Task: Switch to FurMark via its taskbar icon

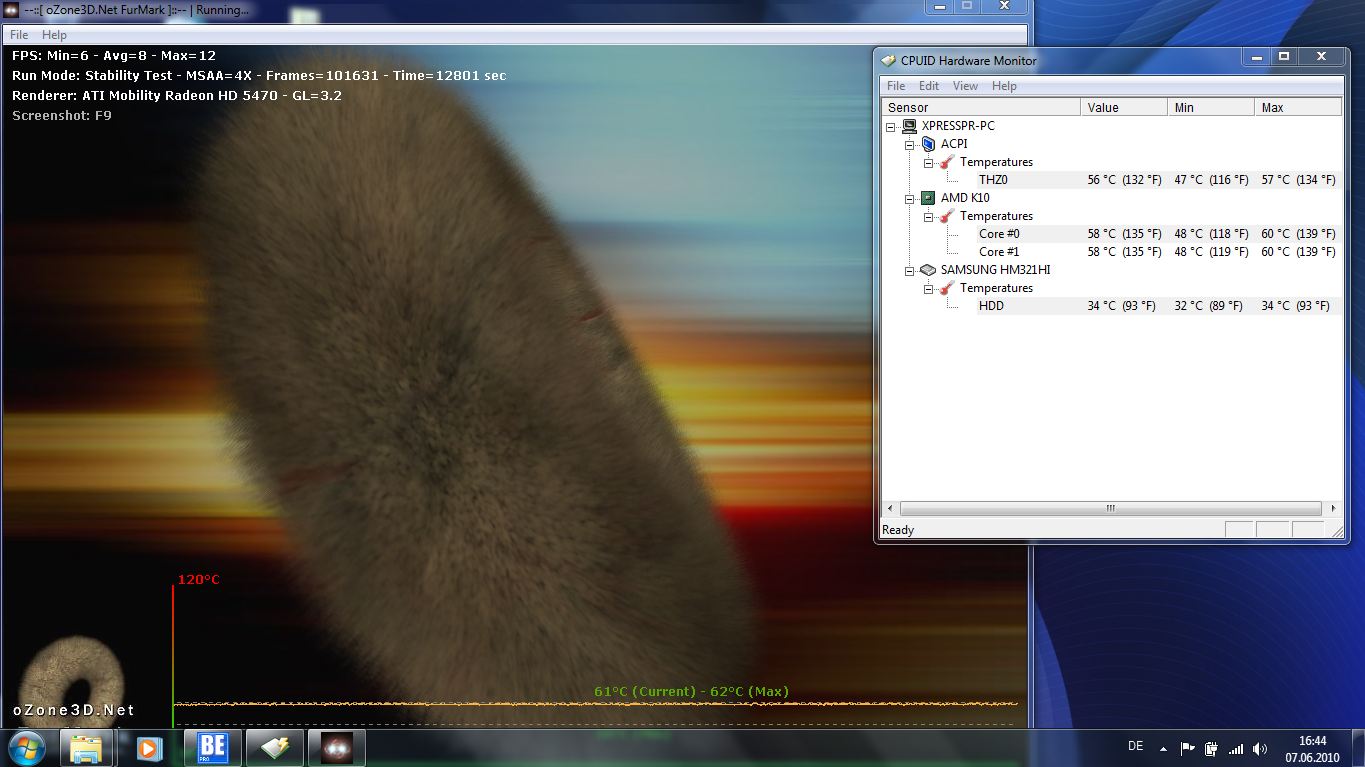Action: pyautogui.click(x=336, y=748)
